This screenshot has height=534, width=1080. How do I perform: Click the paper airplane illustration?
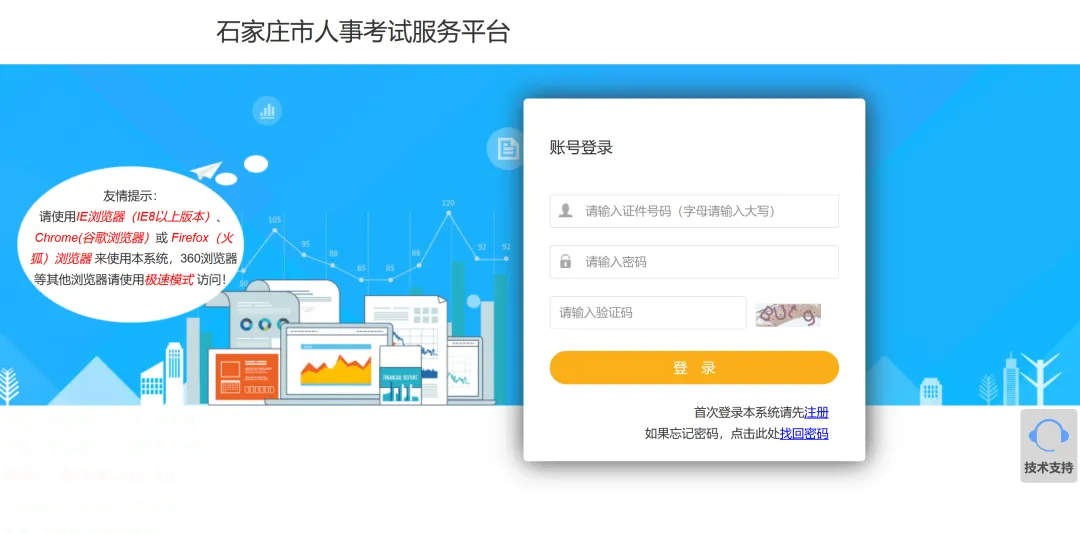(x=207, y=170)
